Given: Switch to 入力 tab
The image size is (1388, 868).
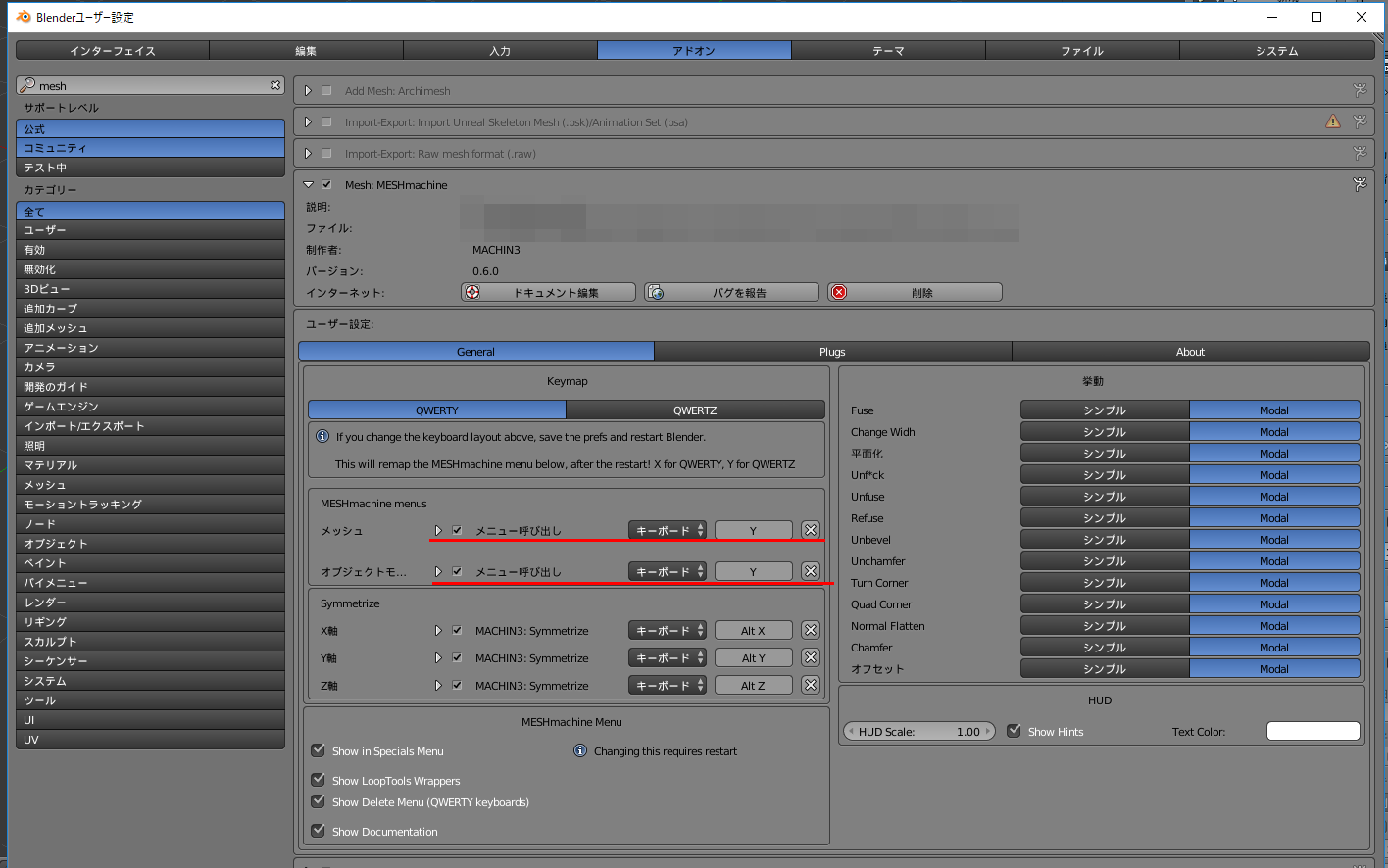Looking at the screenshot, I should [500, 50].
